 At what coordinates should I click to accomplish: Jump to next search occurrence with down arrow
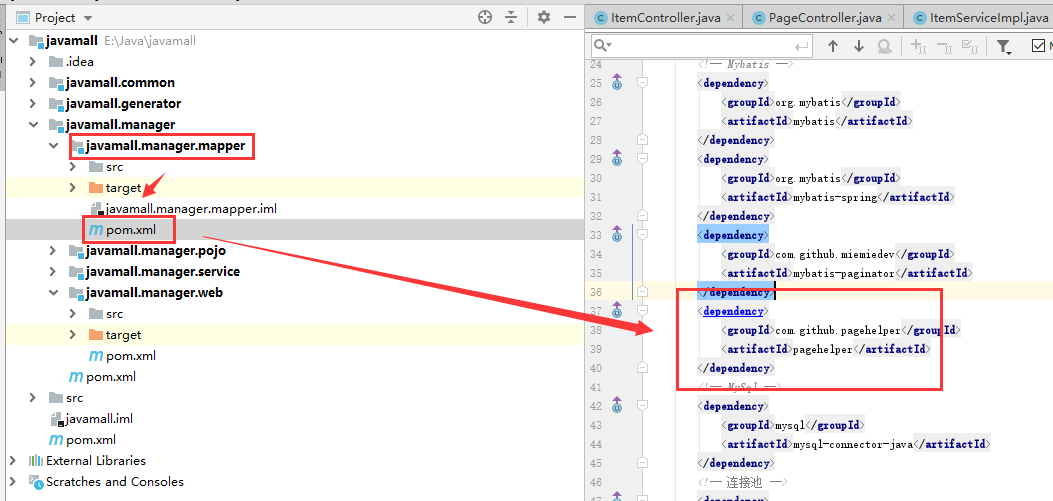click(858, 46)
